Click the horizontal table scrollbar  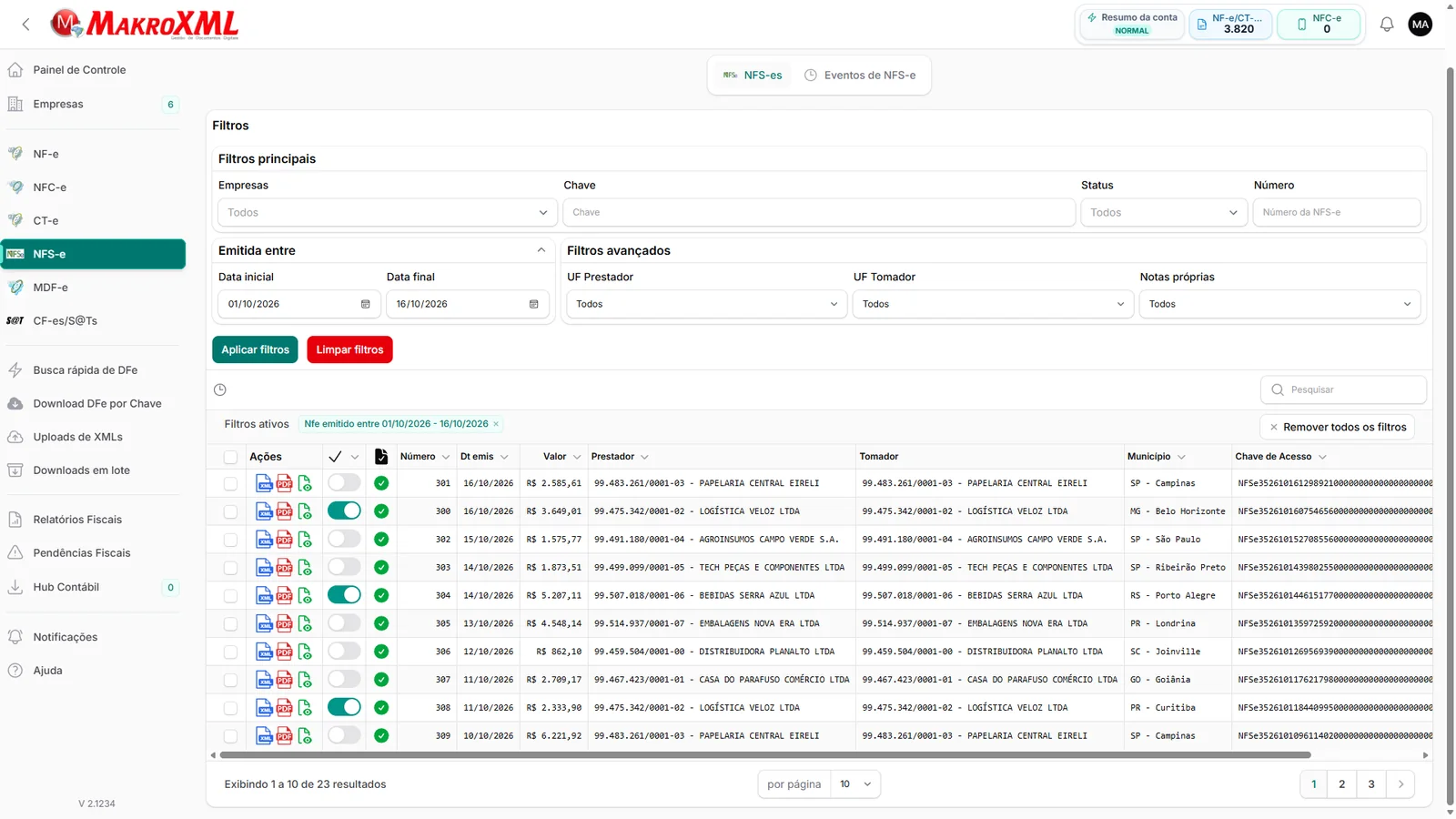(x=764, y=755)
